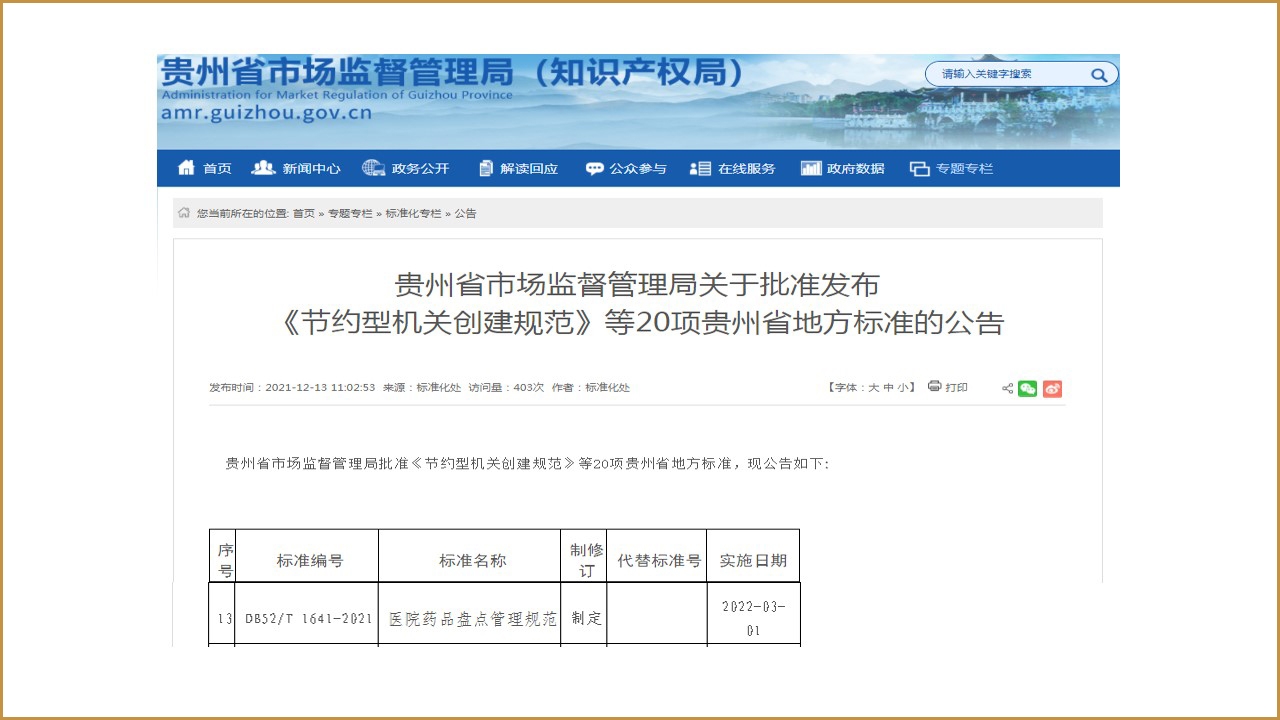Click the breadcrumb home icon
1280x720 pixels.
coord(184,213)
